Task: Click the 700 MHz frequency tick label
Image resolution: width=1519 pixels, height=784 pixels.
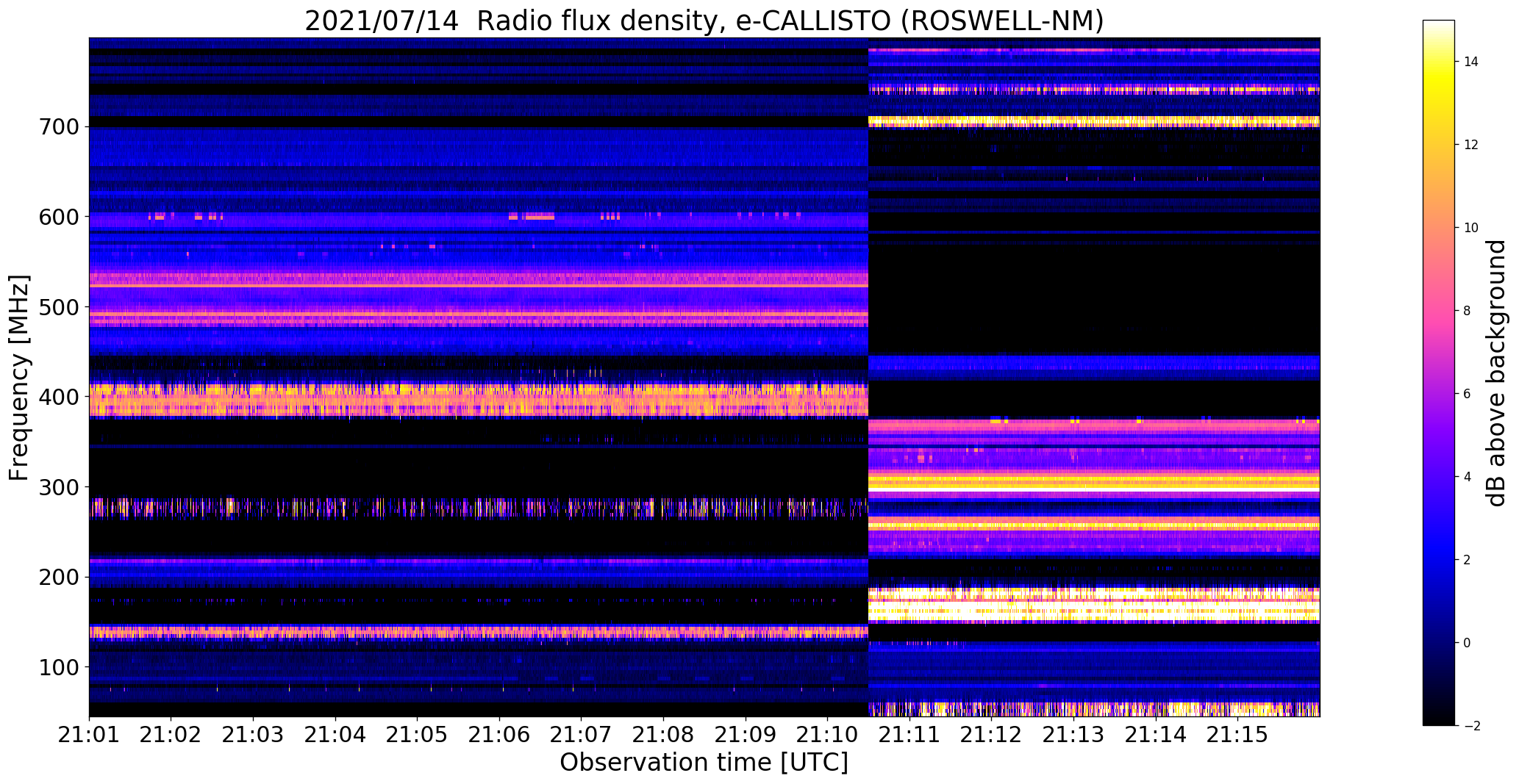Action: coord(59,127)
